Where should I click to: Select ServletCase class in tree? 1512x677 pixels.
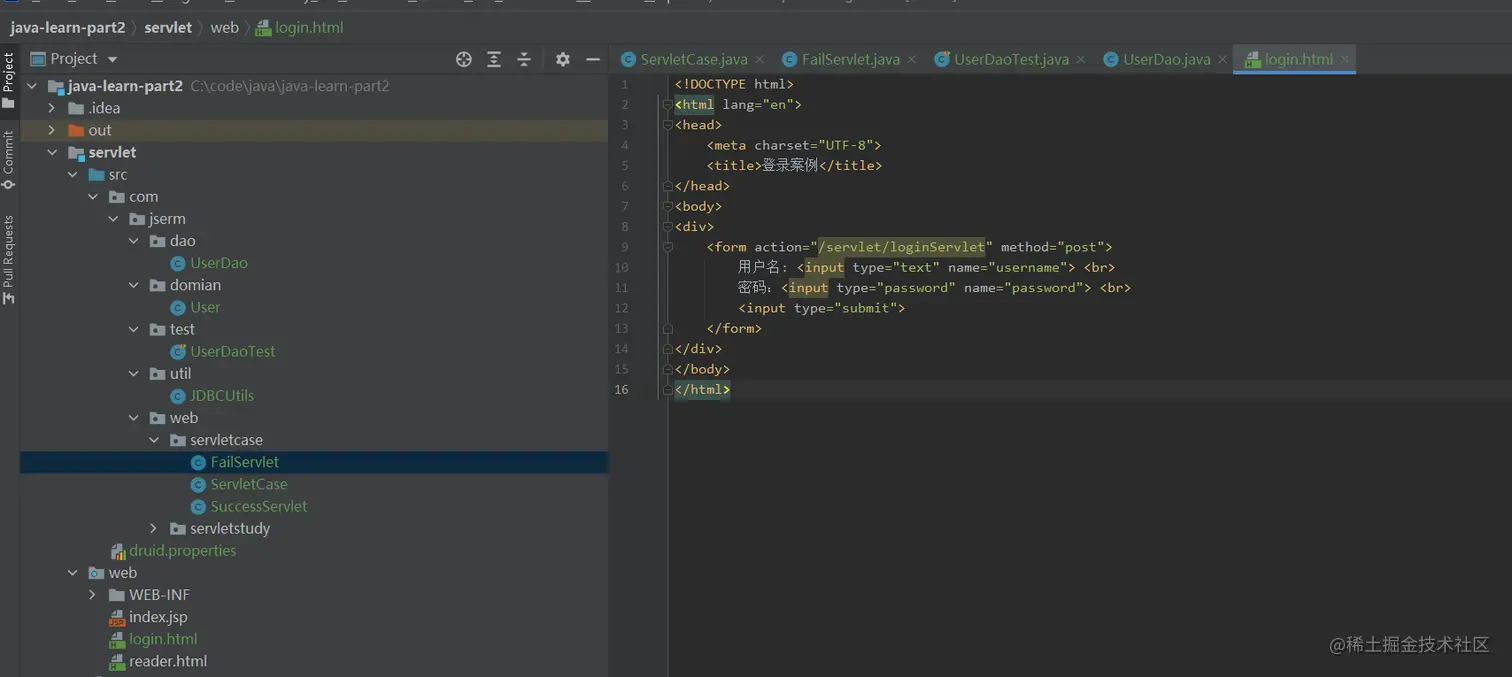[x=249, y=484]
